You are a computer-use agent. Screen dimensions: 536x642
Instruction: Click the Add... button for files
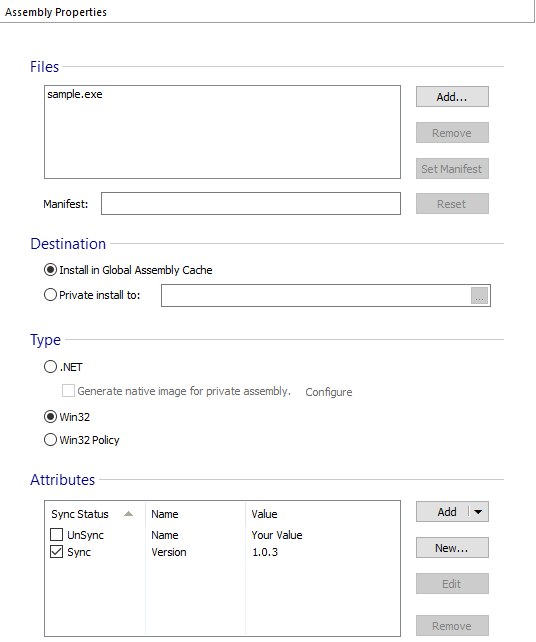tap(452, 97)
